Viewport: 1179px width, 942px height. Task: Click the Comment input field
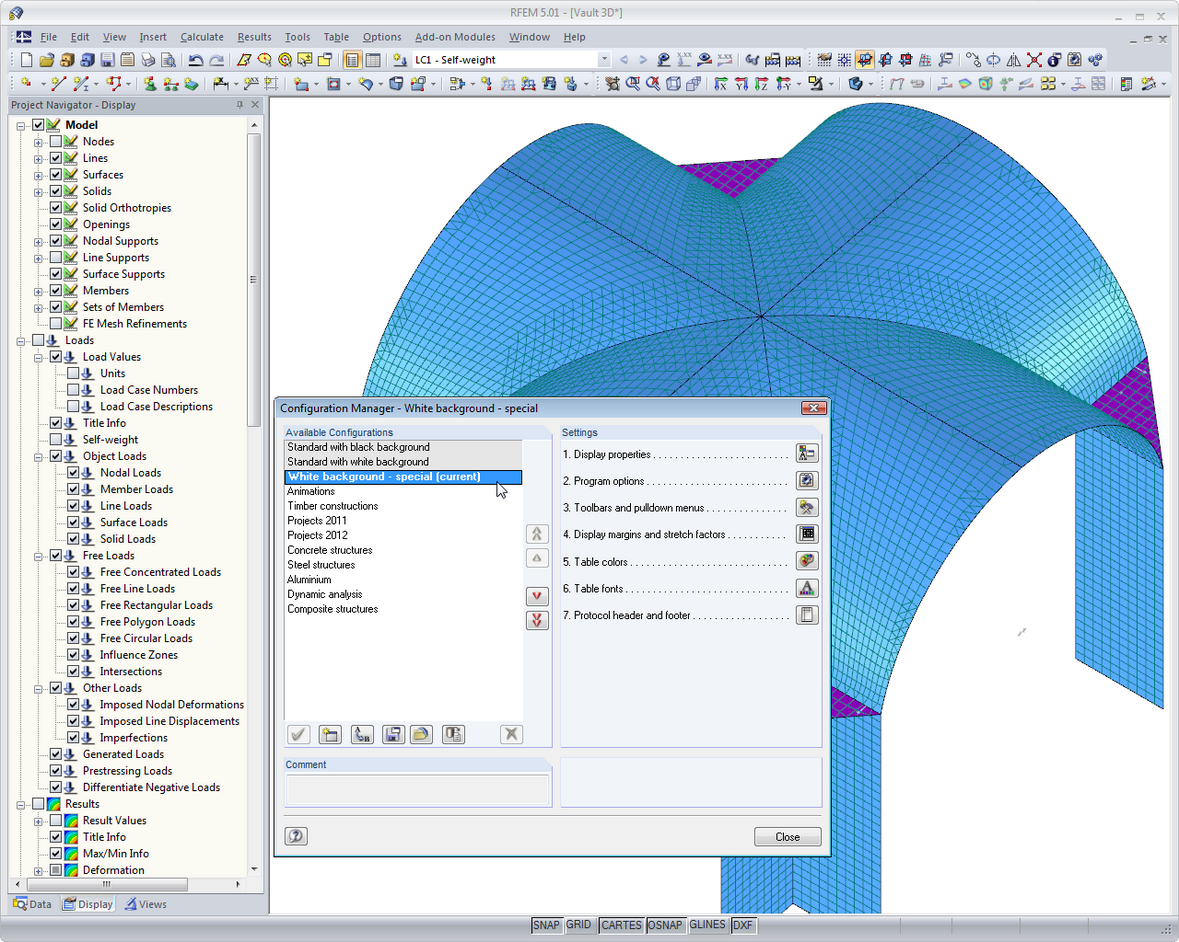coord(417,790)
